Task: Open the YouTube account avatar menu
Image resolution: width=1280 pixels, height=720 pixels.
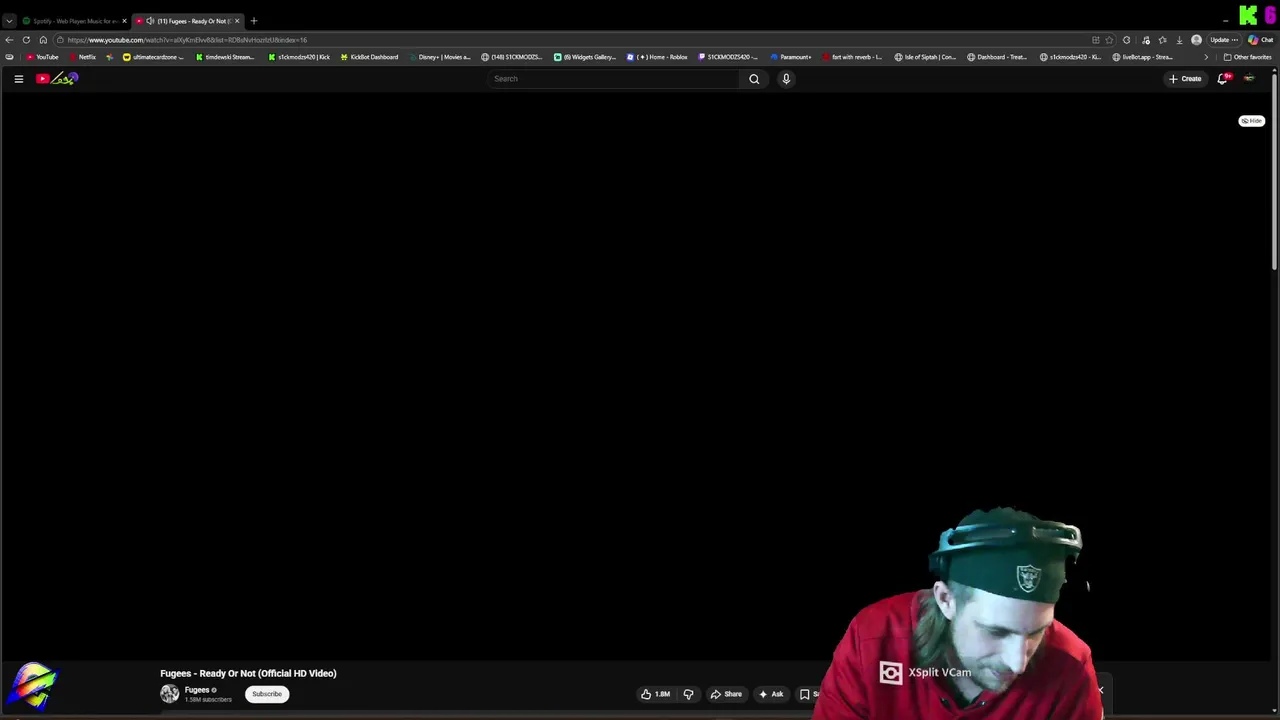Action: 1249,79
